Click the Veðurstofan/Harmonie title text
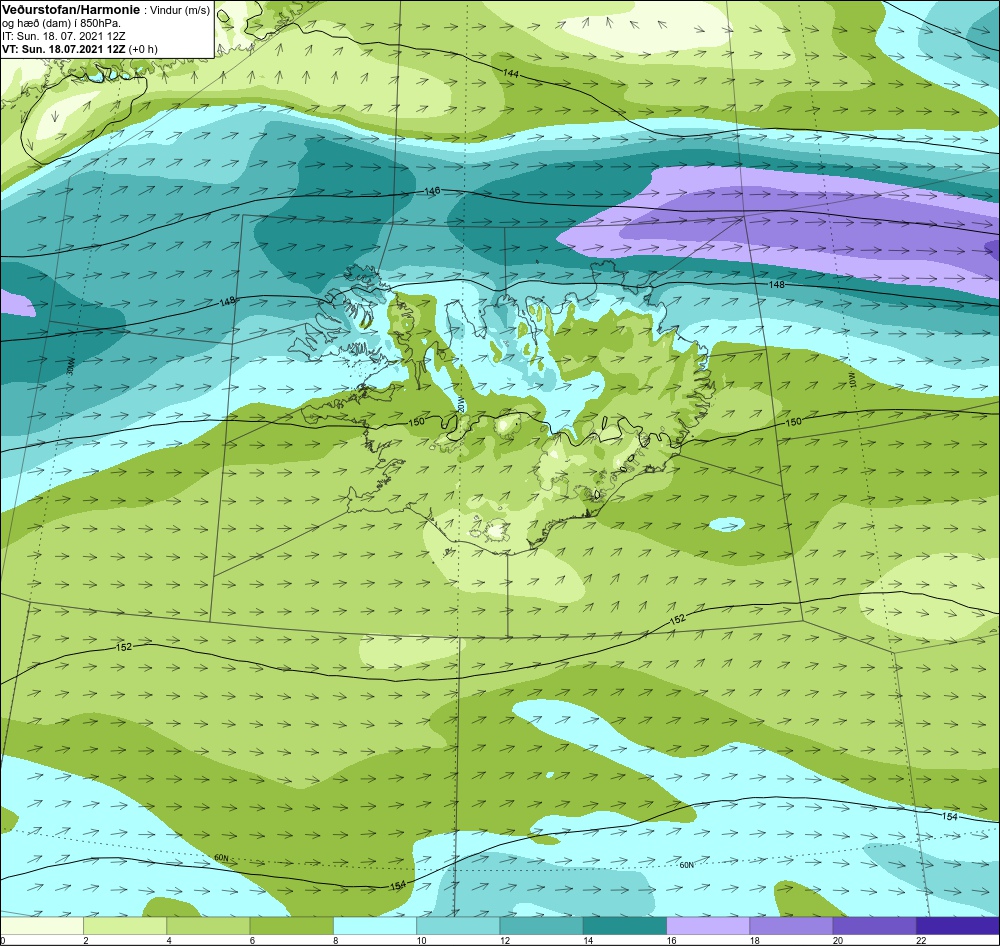Screen dimensions: 1000x946 pos(70,11)
